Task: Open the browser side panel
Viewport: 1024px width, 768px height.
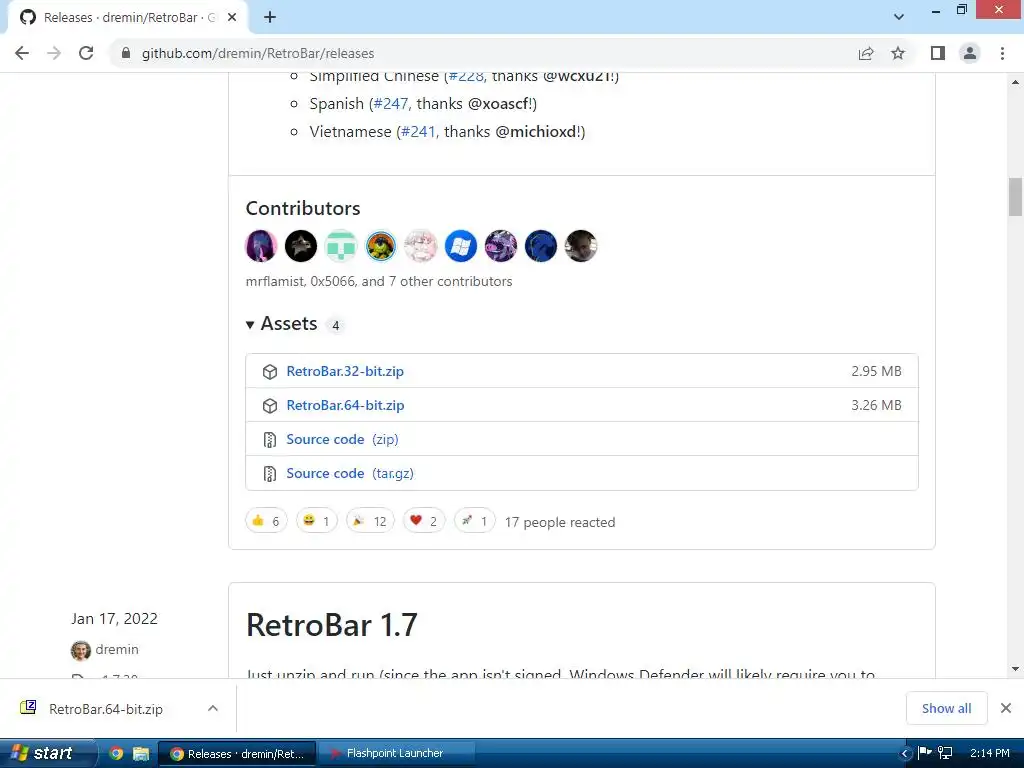Action: pos(938,53)
